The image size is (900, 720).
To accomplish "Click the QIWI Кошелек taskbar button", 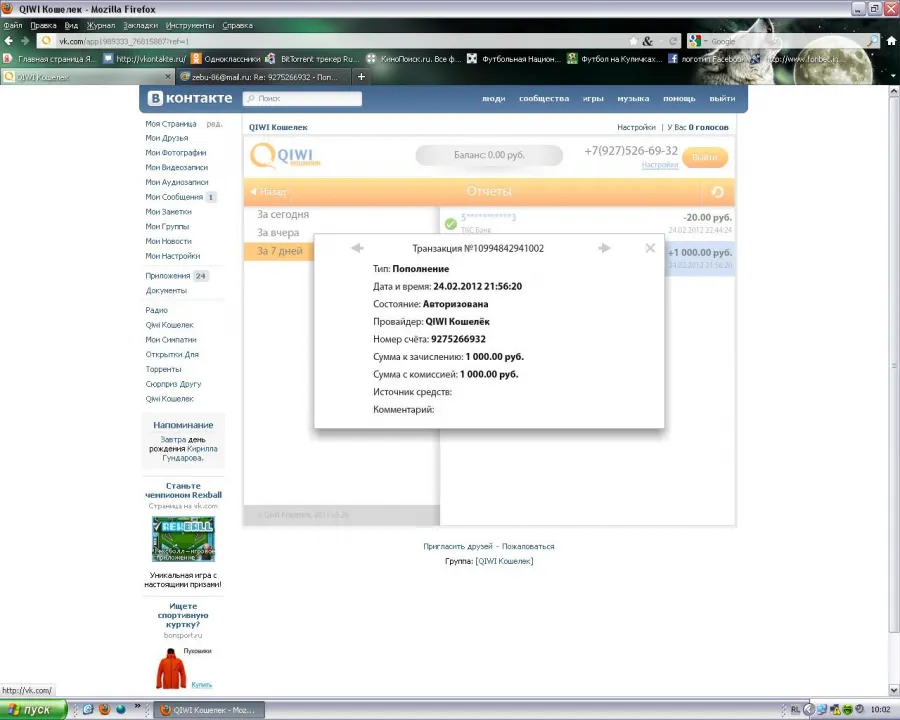I will (x=211, y=710).
